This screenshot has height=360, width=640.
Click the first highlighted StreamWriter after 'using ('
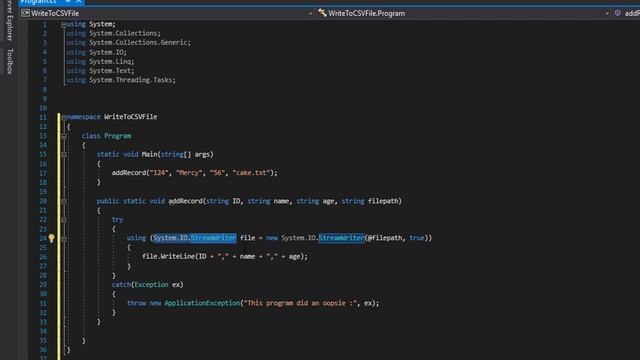click(213, 238)
